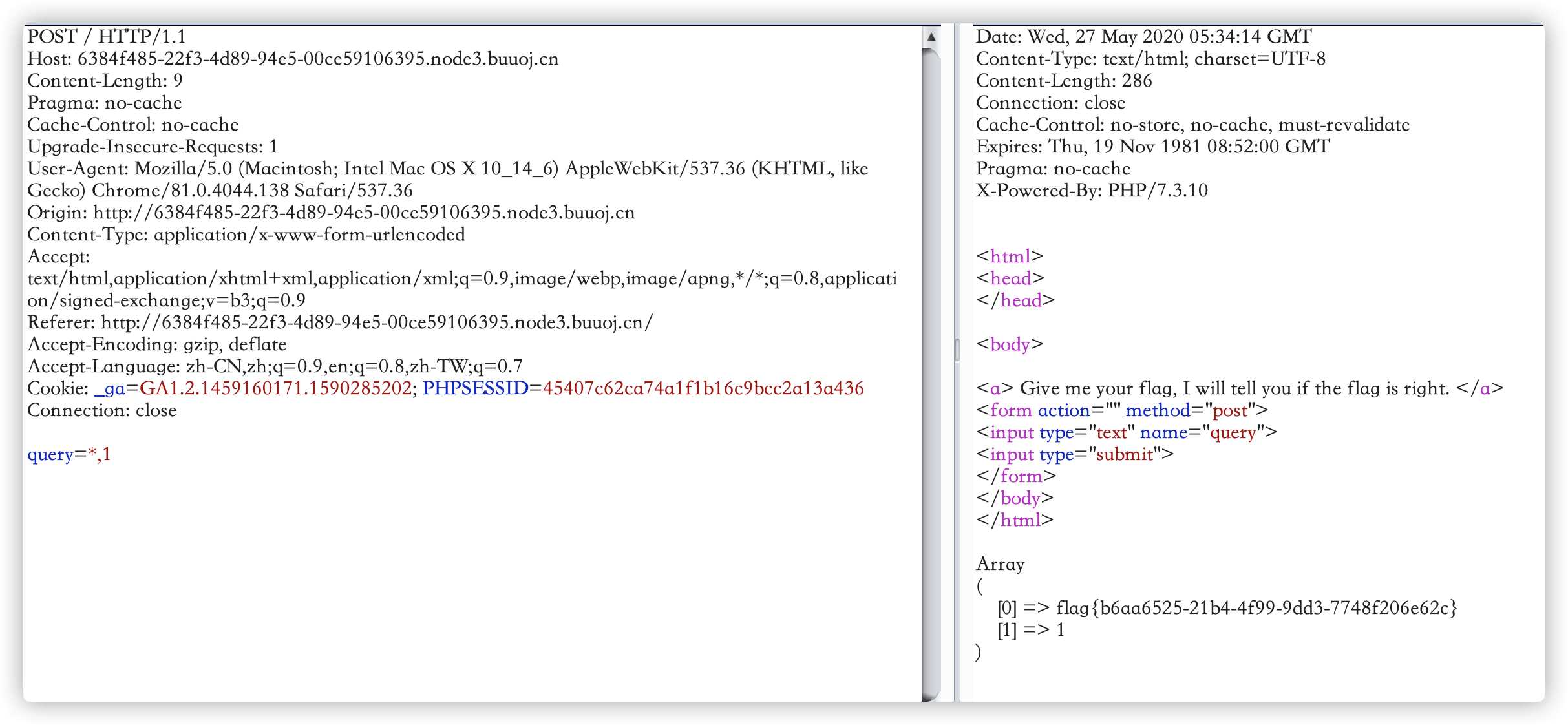Click the <input type="submit"> line
The width and height of the screenshot is (1568, 725).
tap(1075, 454)
